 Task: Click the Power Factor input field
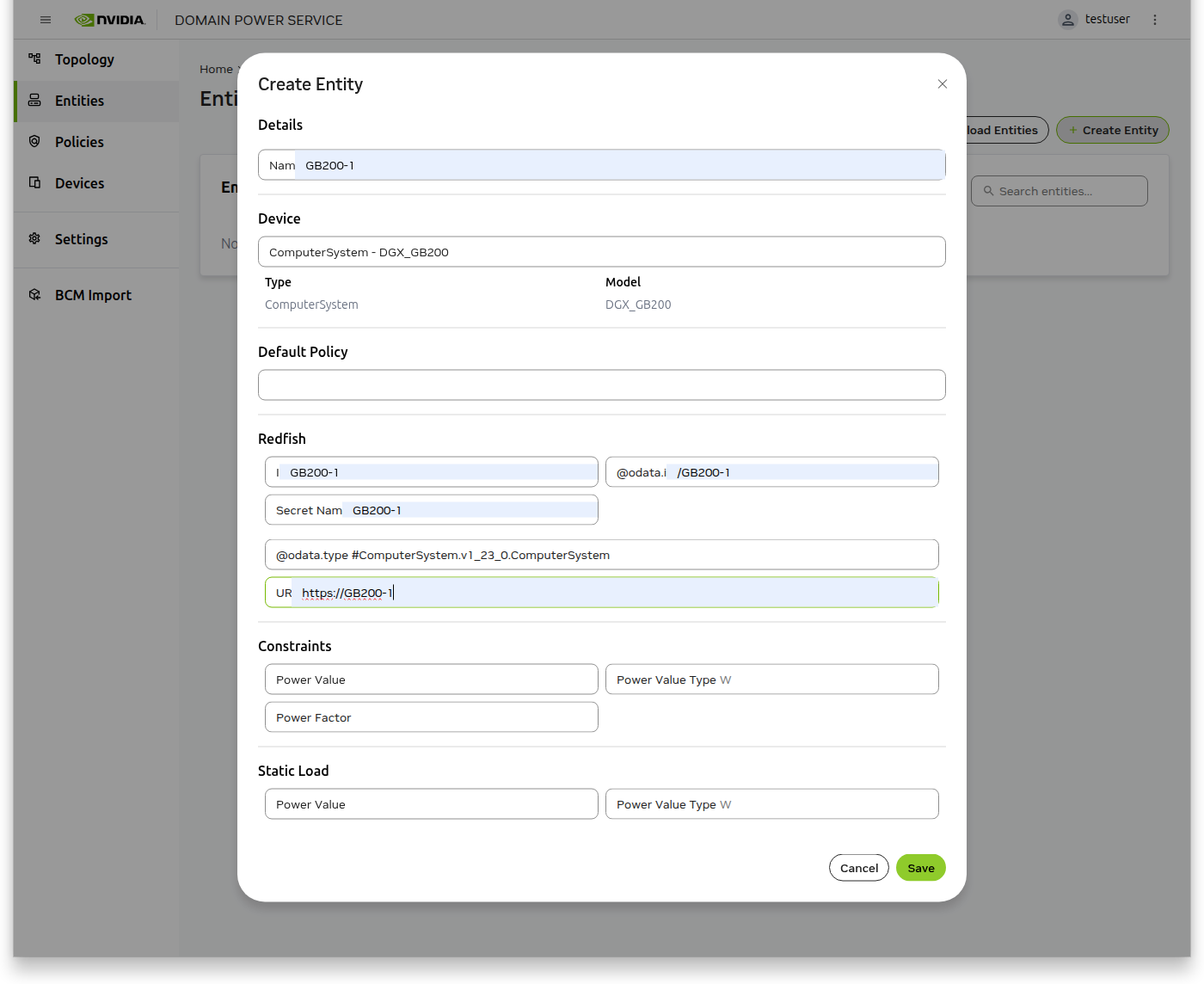pos(431,716)
